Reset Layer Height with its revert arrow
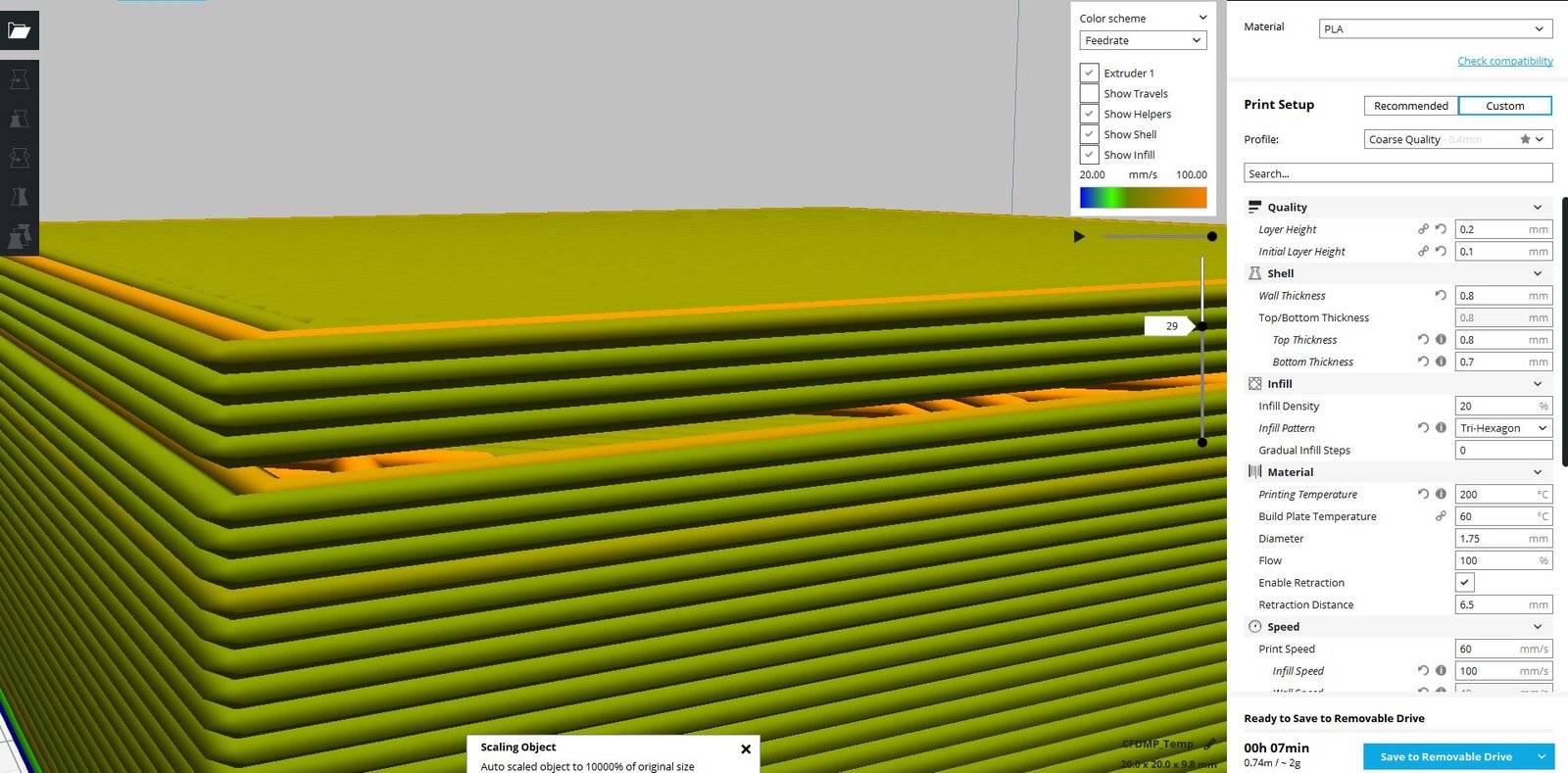Viewport: 1568px width, 773px height. 1441,229
